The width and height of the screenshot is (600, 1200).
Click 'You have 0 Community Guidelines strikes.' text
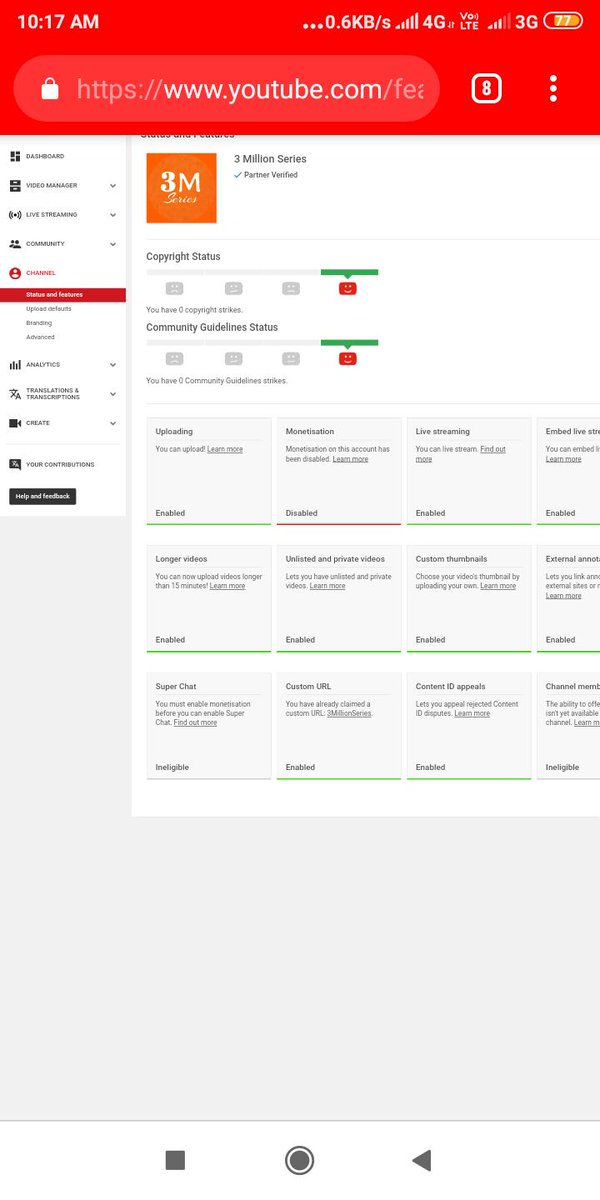pyautogui.click(x=217, y=381)
